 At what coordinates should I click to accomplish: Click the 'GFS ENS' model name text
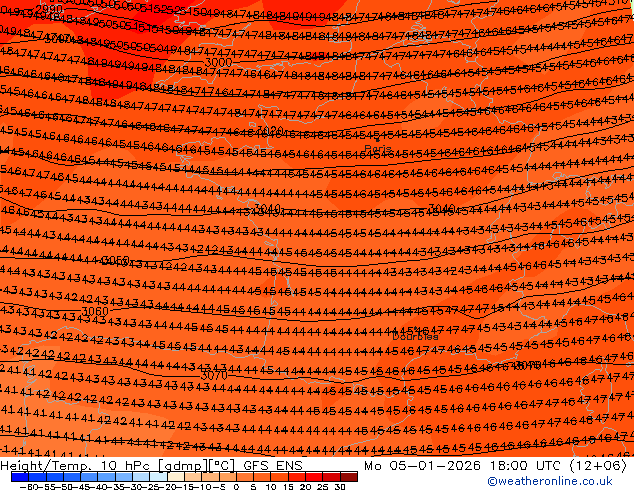coord(273,466)
